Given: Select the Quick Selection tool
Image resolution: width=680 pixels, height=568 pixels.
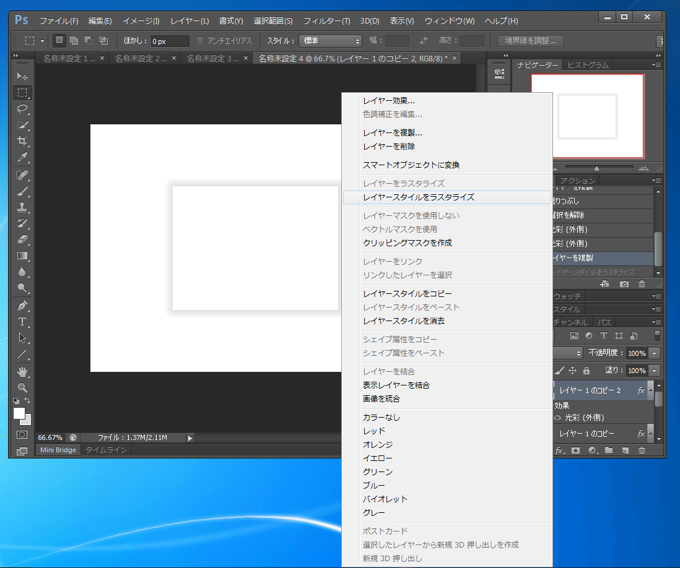Looking at the screenshot, I should point(22,125).
